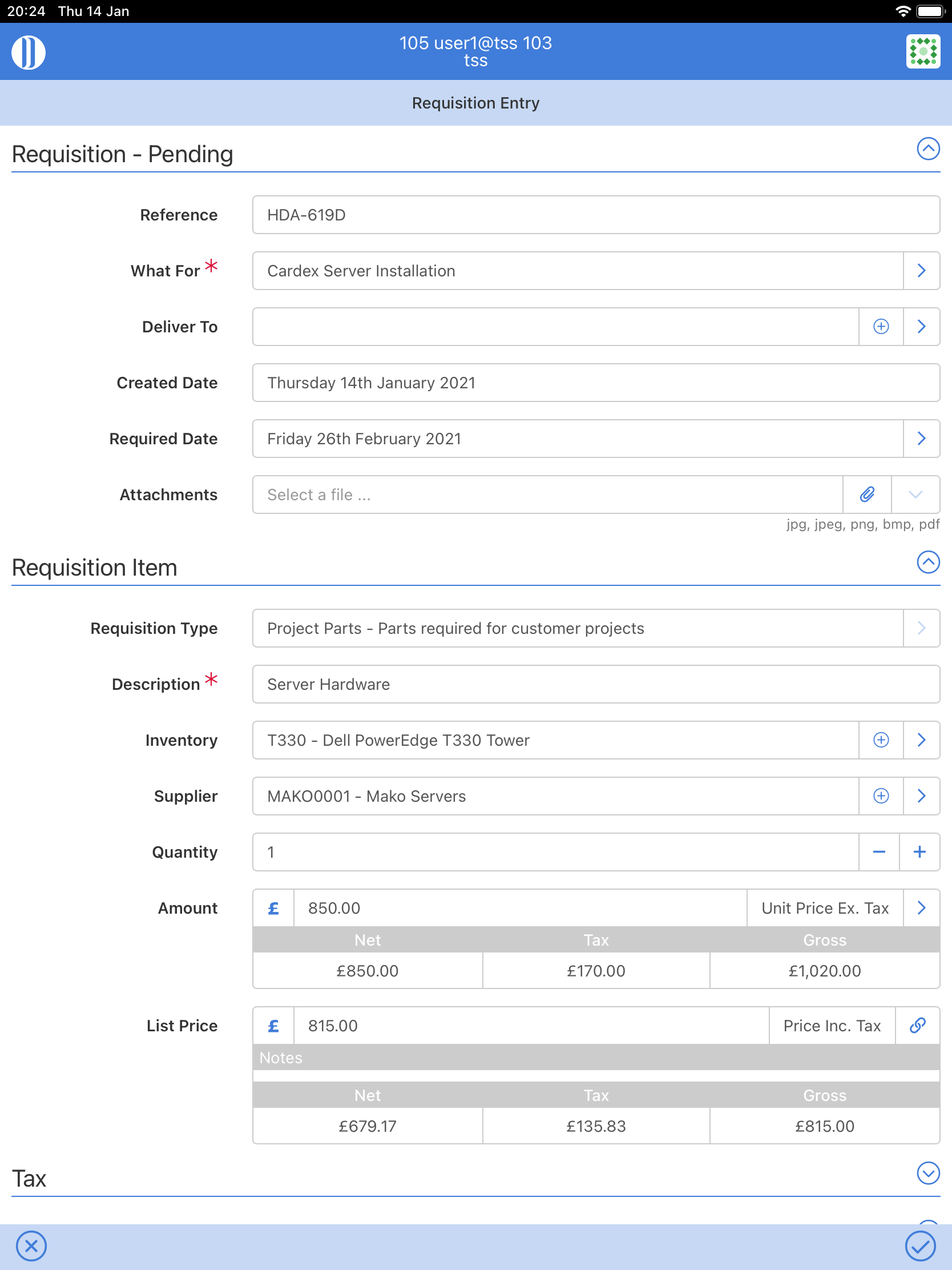Collapse the Requisition Item section
Image resolution: width=952 pixels, height=1270 pixels.
928,562
